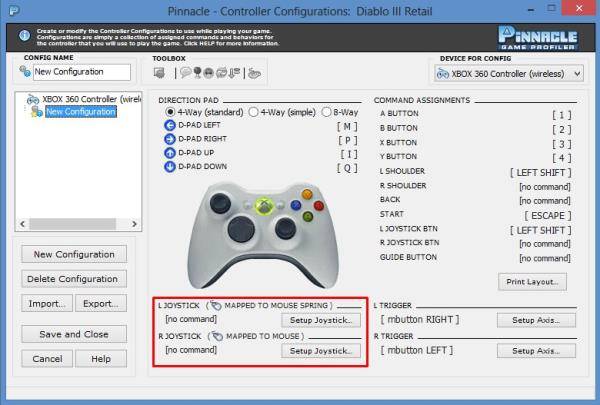Click the X BUTTON assignment [ 3 ]
Viewport: 600px width, 405px height.
561,144
